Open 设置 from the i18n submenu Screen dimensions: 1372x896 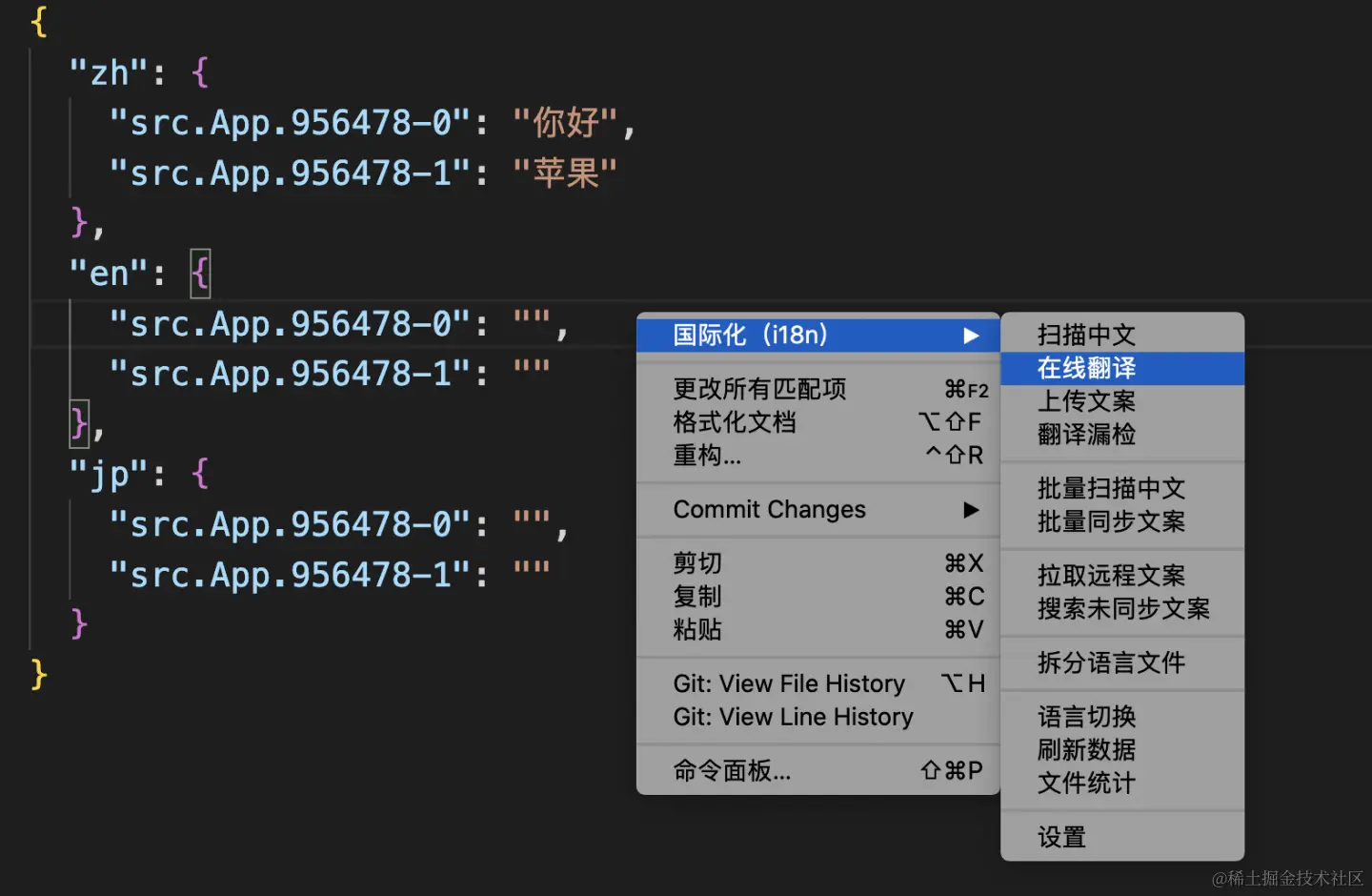[x=1122, y=838]
